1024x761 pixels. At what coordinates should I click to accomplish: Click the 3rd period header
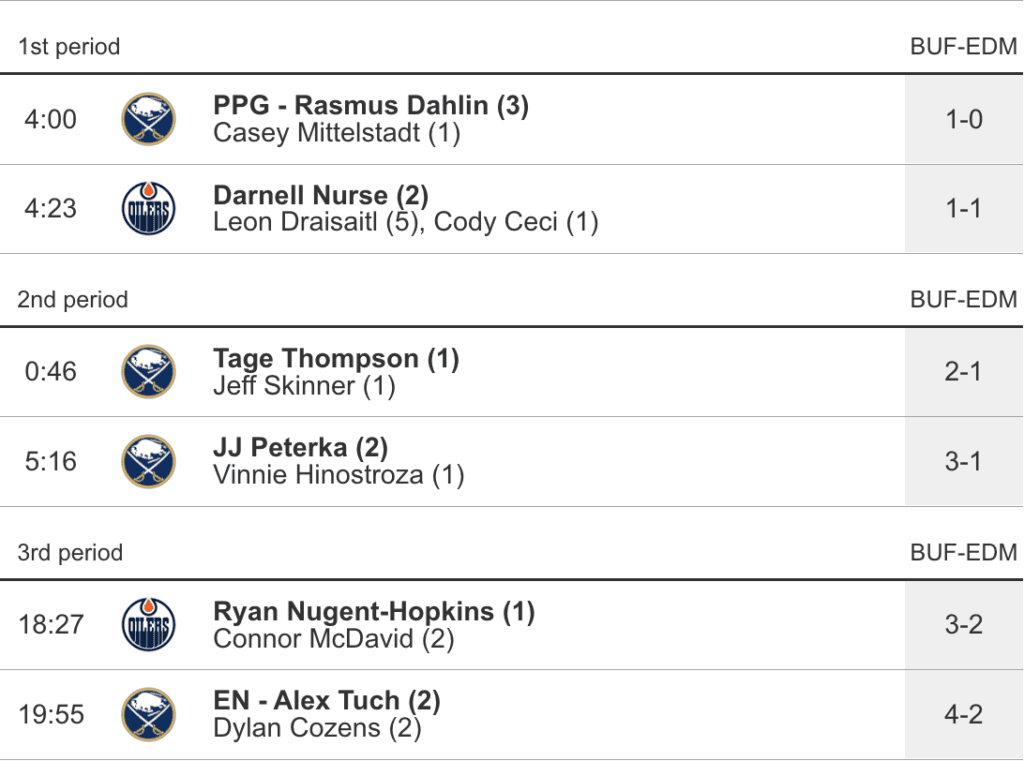click(70, 553)
